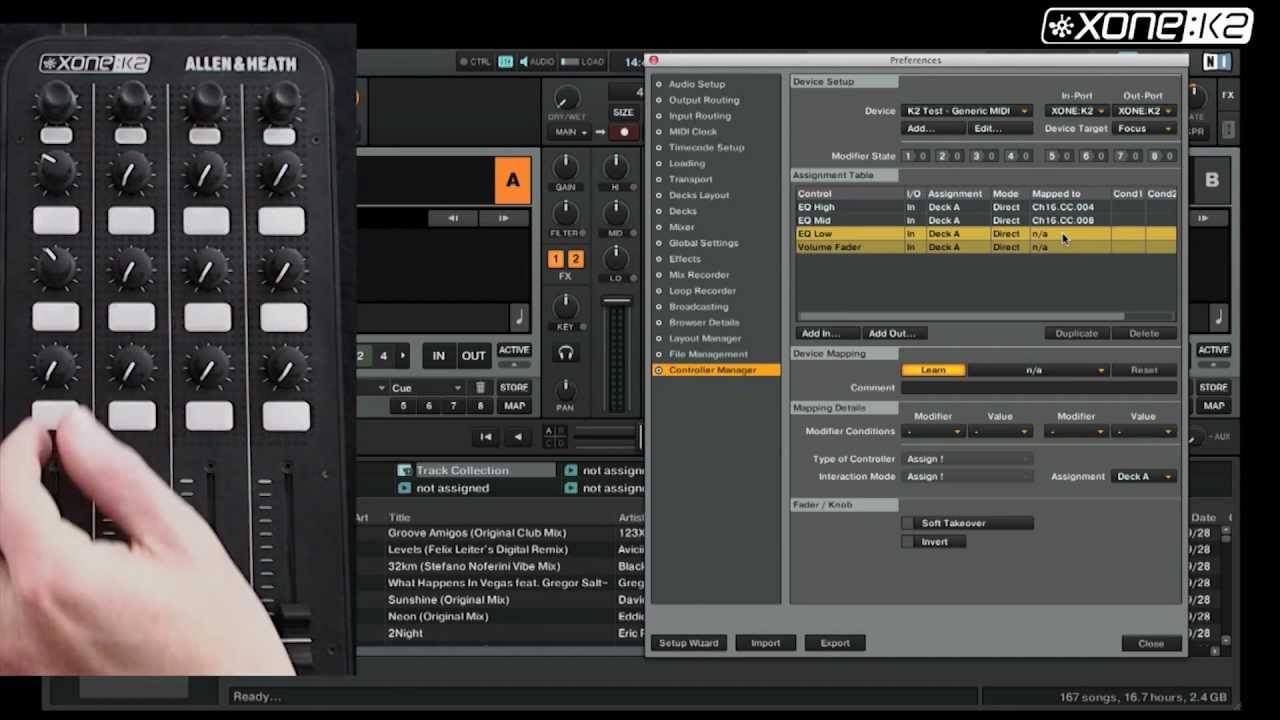The width and height of the screenshot is (1280, 720).
Task: Open the In-Port XONE:K2 dropdown
Action: [1076, 111]
